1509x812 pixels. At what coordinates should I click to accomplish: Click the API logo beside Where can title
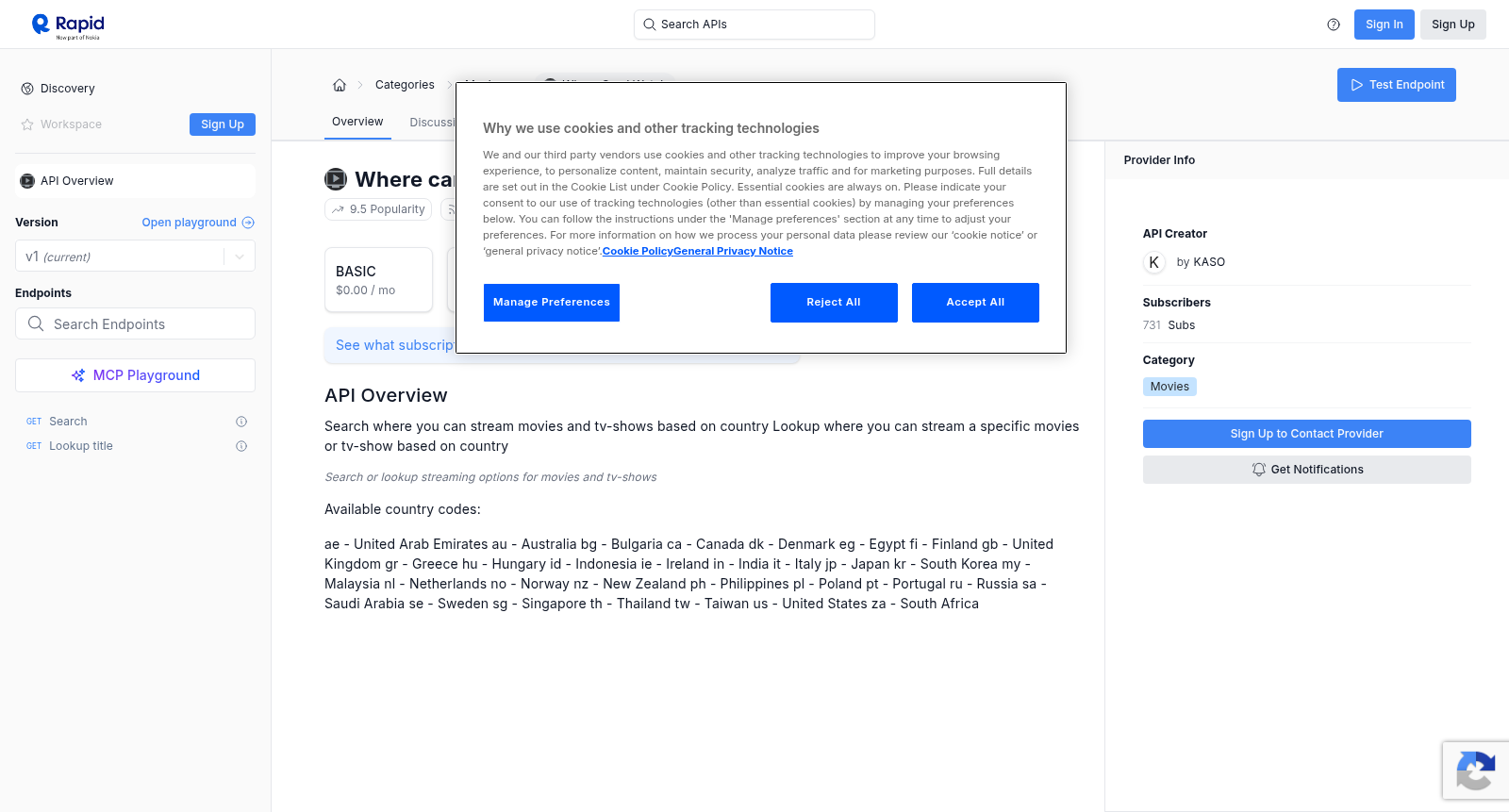tap(336, 179)
